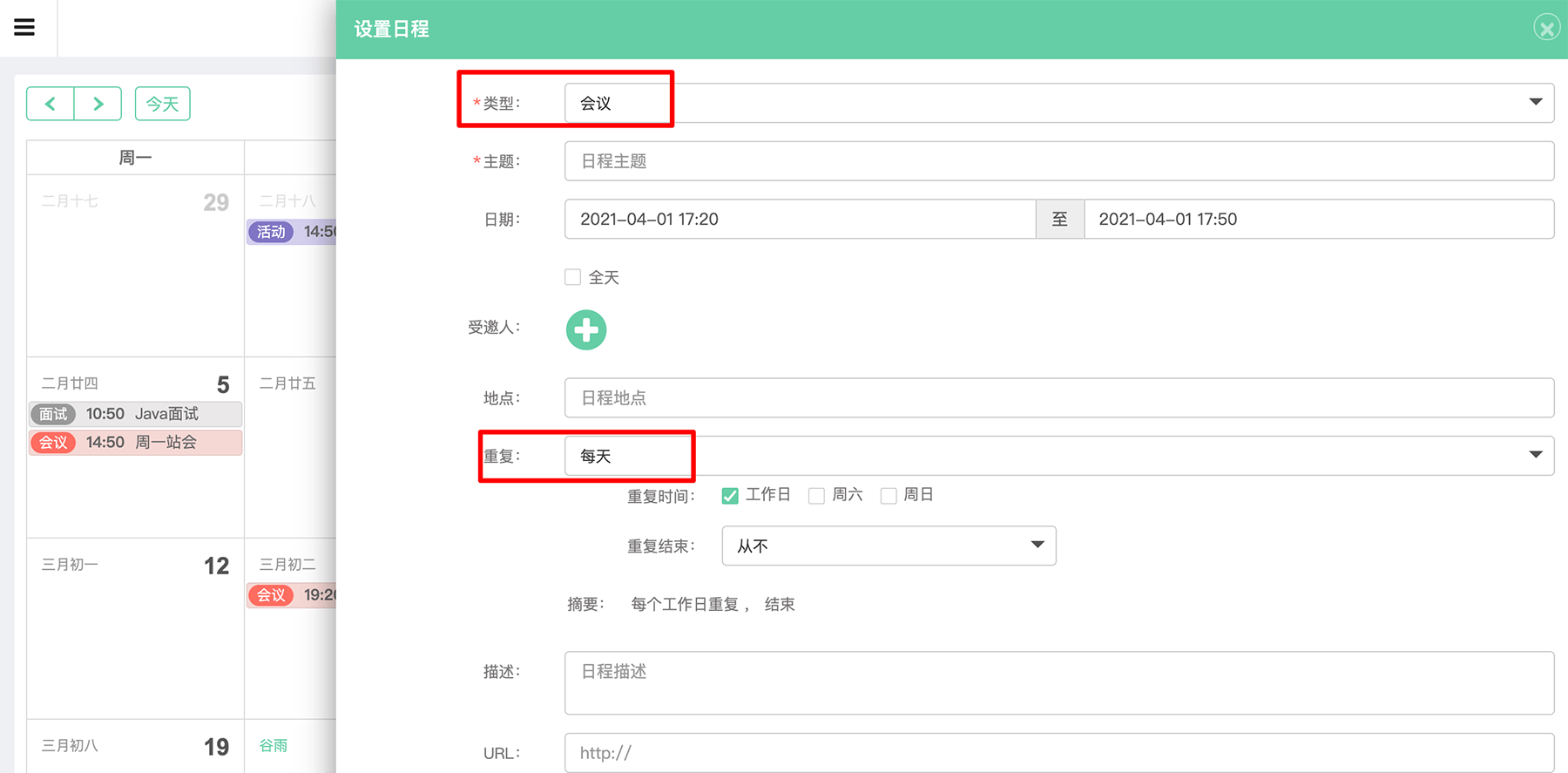Select calendar day 29
1568x773 pixels.
tap(216, 202)
